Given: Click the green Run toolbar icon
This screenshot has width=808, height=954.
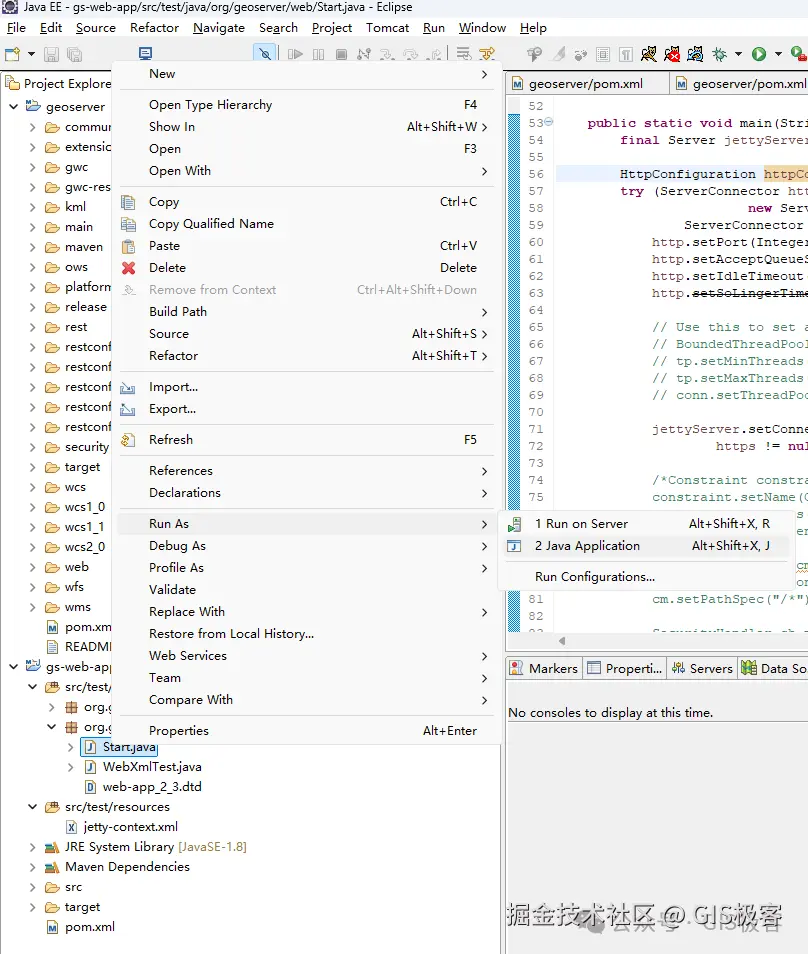Looking at the screenshot, I should 759,54.
